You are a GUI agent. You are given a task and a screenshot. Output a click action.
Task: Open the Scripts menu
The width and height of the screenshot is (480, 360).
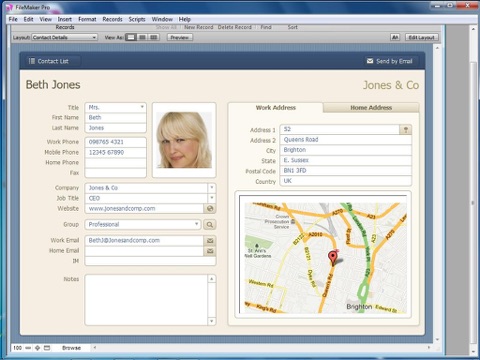coord(137,19)
